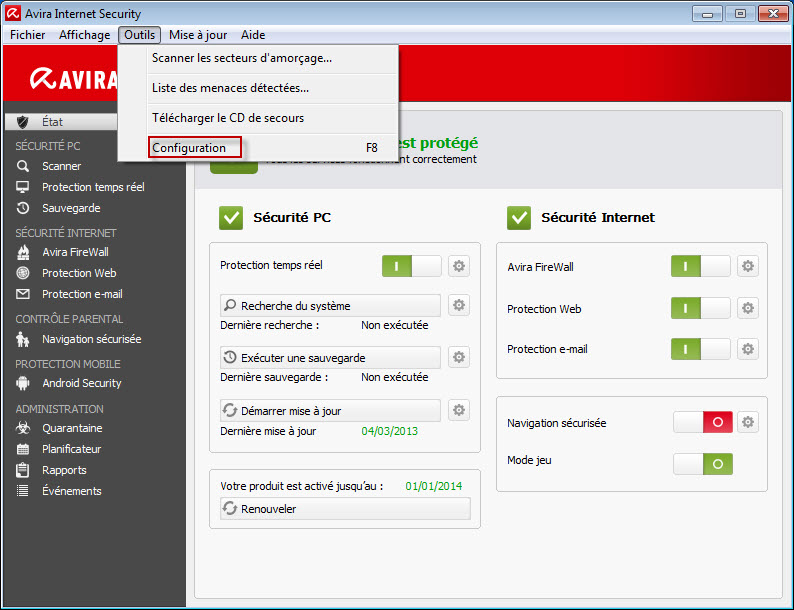794x610 pixels.
Task: Open the Mise à jour menu
Action: pos(198,35)
